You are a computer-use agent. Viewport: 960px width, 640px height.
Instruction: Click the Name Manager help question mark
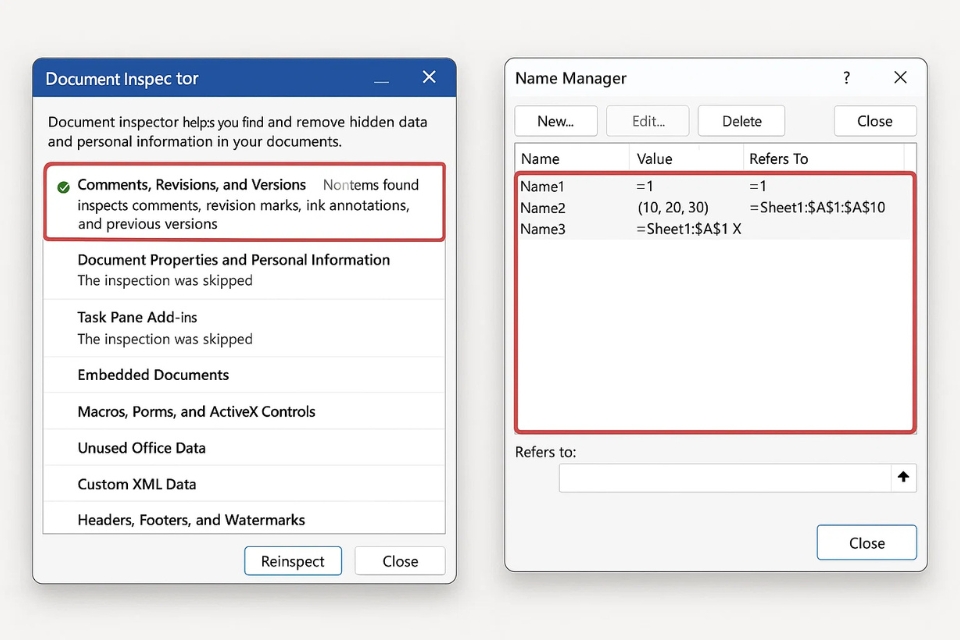point(846,78)
